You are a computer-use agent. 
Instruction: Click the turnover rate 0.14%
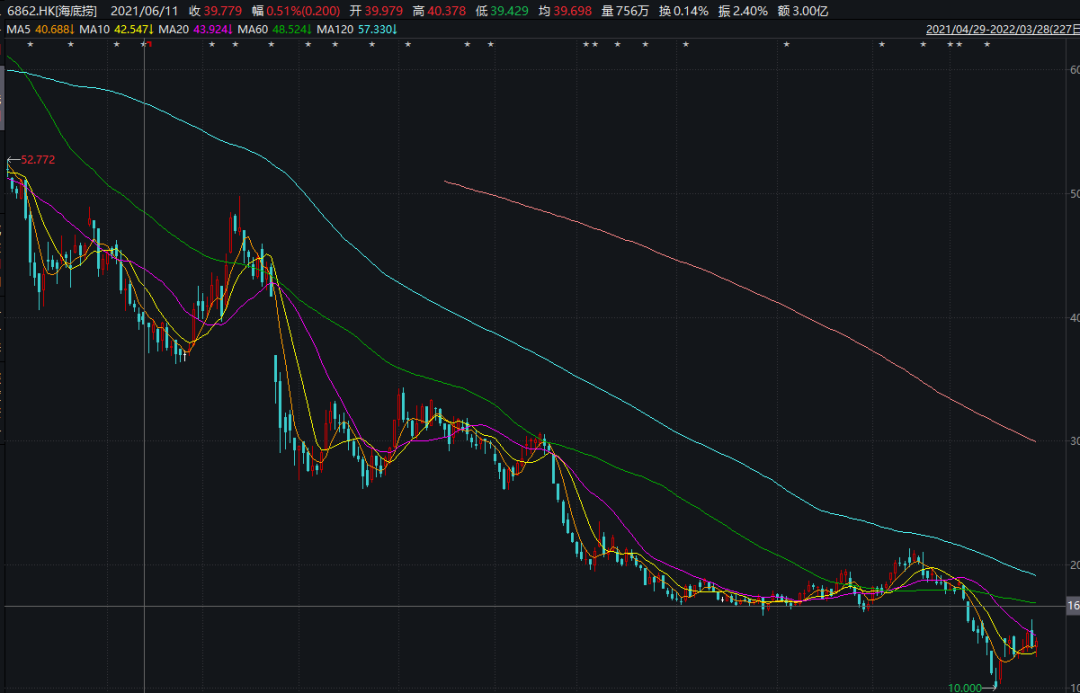(689, 11)
